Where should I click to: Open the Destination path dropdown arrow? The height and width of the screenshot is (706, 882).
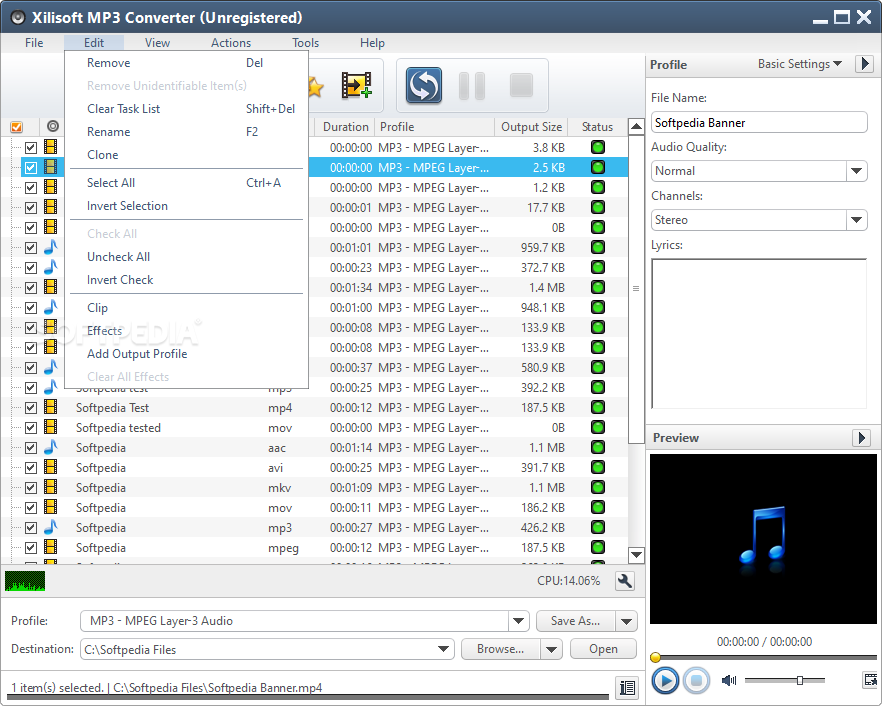point(443,649)
